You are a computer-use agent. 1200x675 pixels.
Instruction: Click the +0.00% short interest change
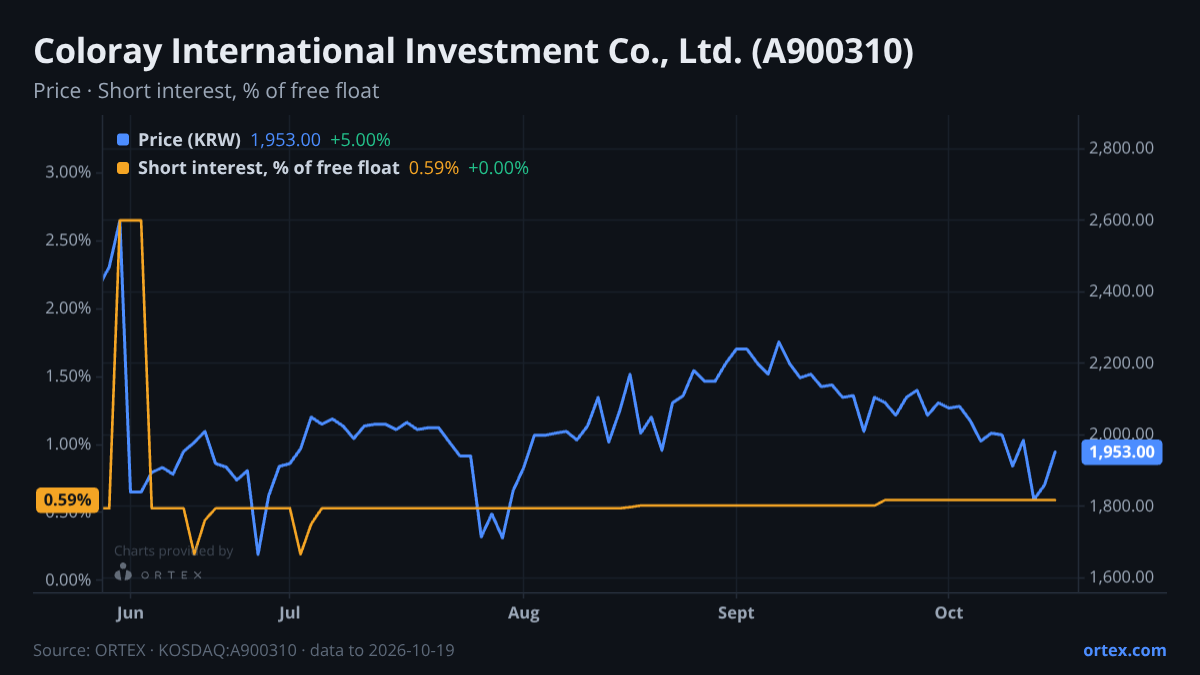(x=498, y=168)
